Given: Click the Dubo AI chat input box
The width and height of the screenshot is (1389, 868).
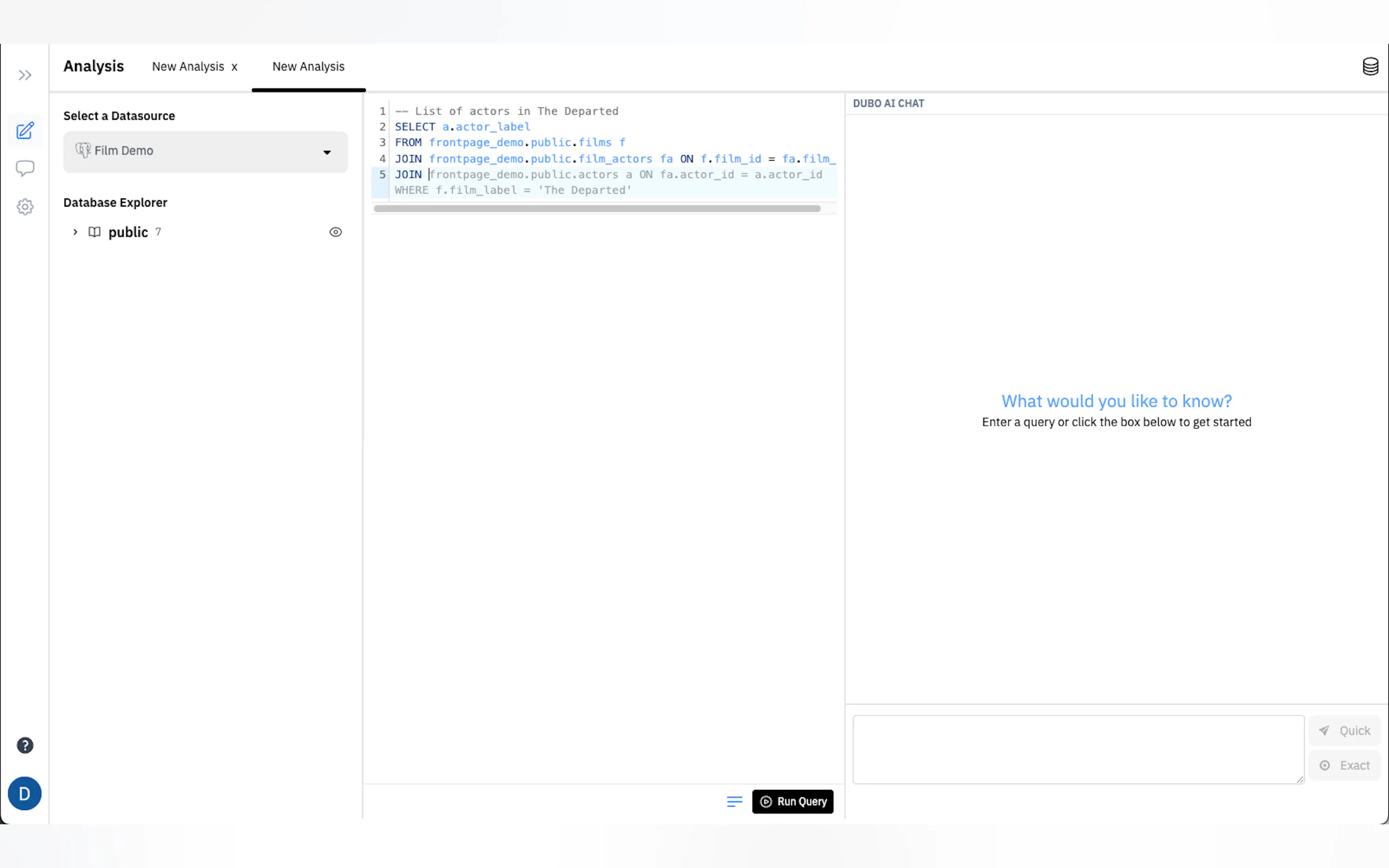Looking at the screenshot, I should [1078, 749].
